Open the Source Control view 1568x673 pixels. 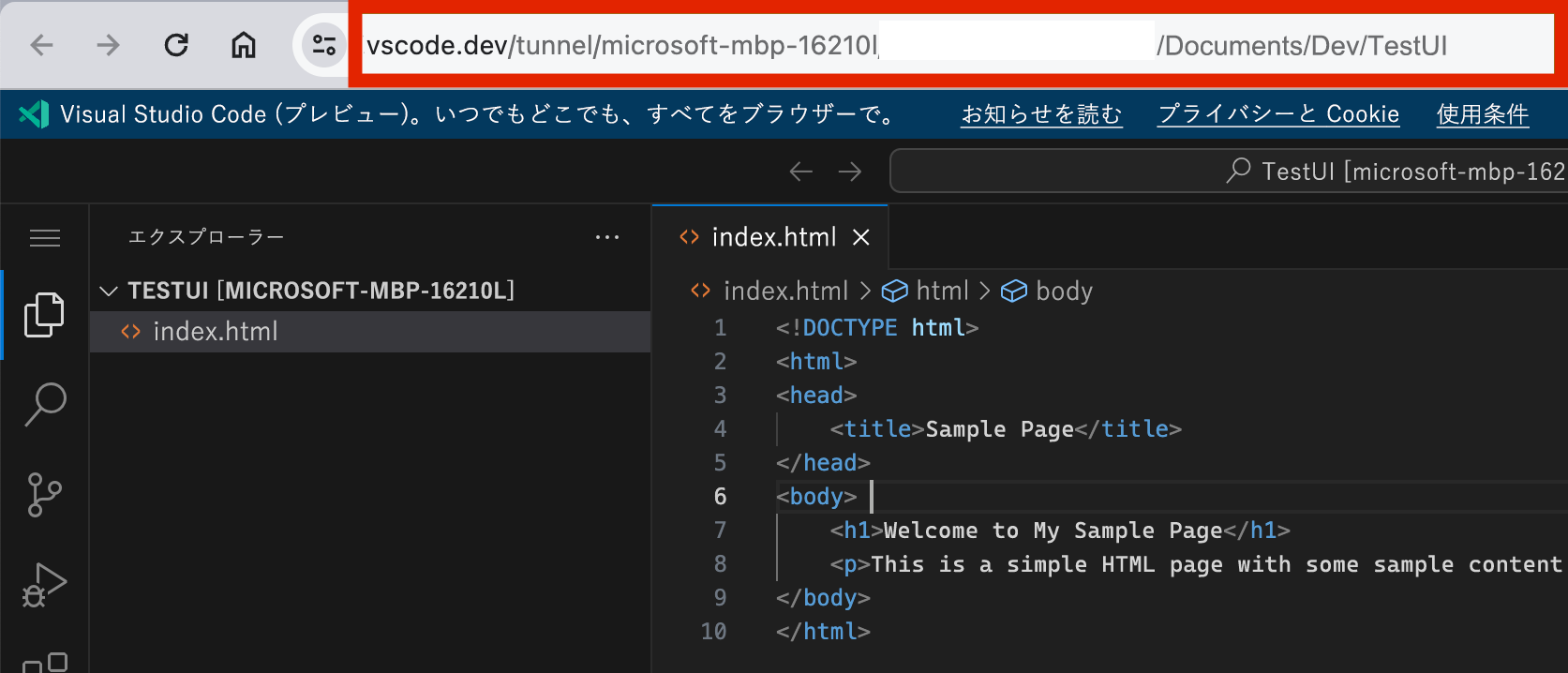pyautogui.click(x=44, y=494)
